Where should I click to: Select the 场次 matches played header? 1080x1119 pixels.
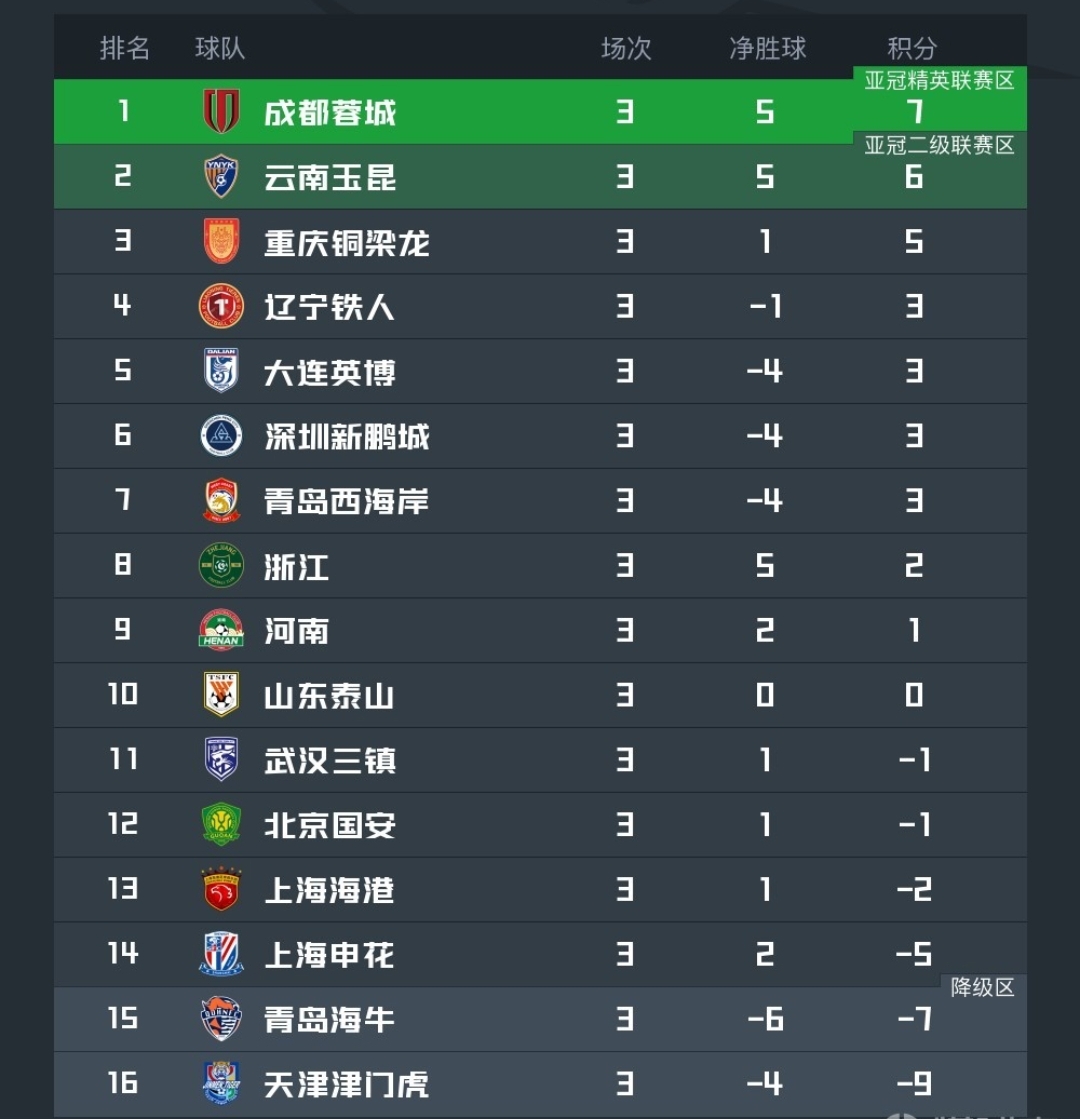626,48
